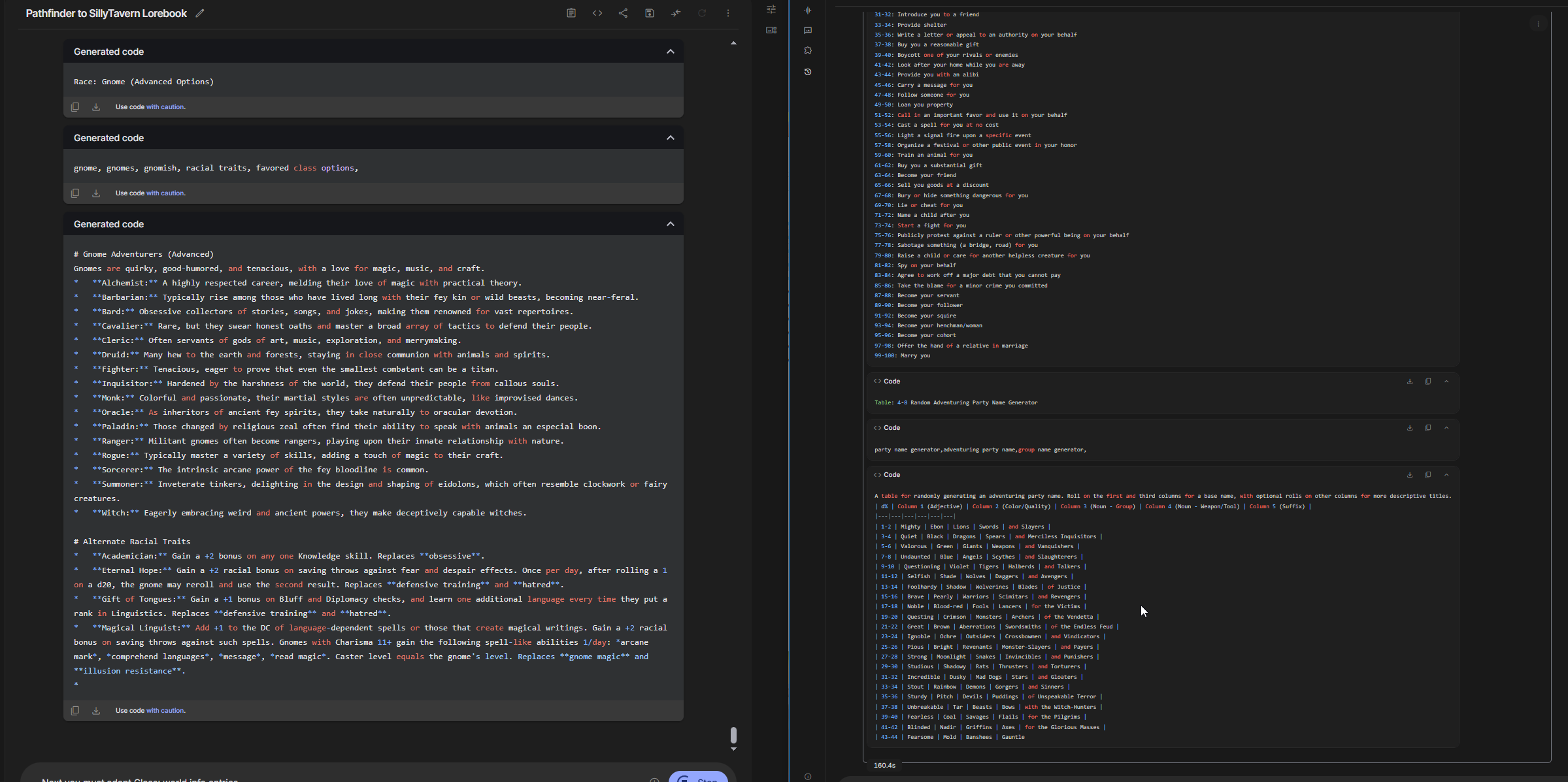Stop the running generation
1568x782 pixels.
pos(698,777)
